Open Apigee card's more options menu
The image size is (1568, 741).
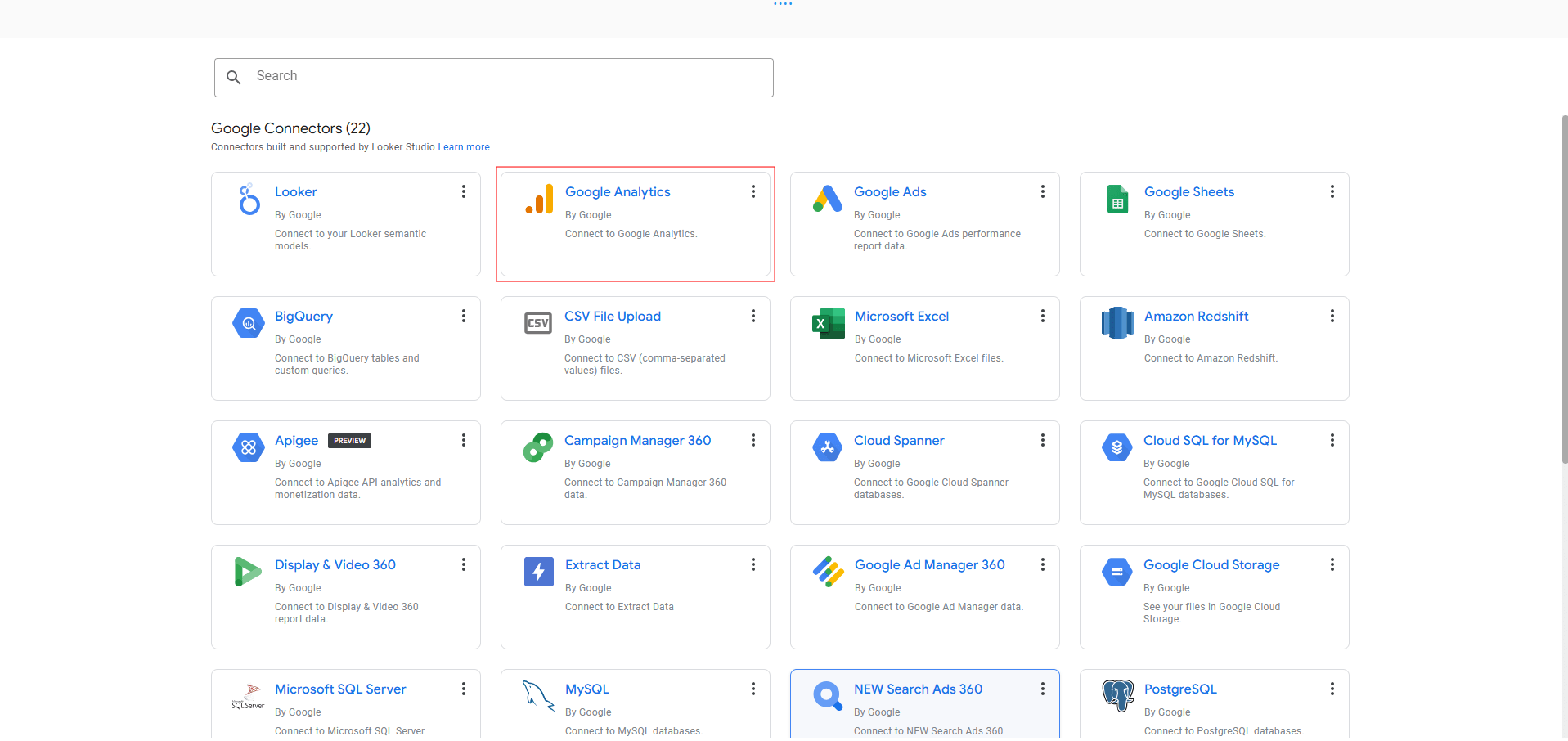(x=464, y=440)
